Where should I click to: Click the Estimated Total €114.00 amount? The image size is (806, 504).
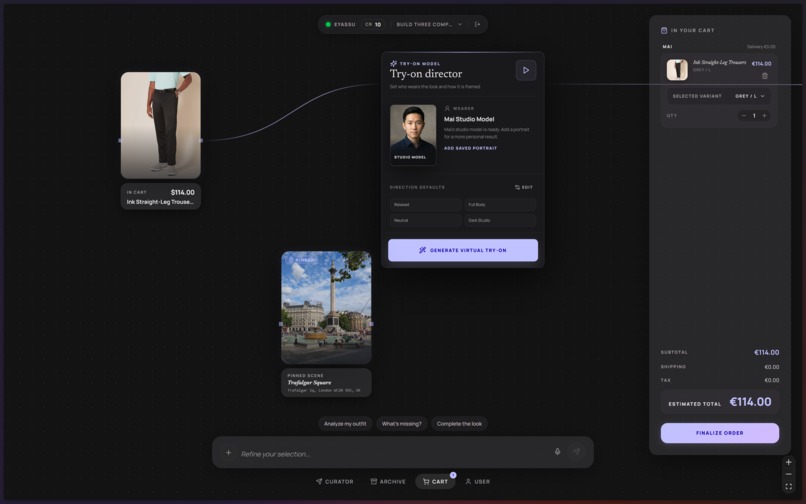coord(750,402)
